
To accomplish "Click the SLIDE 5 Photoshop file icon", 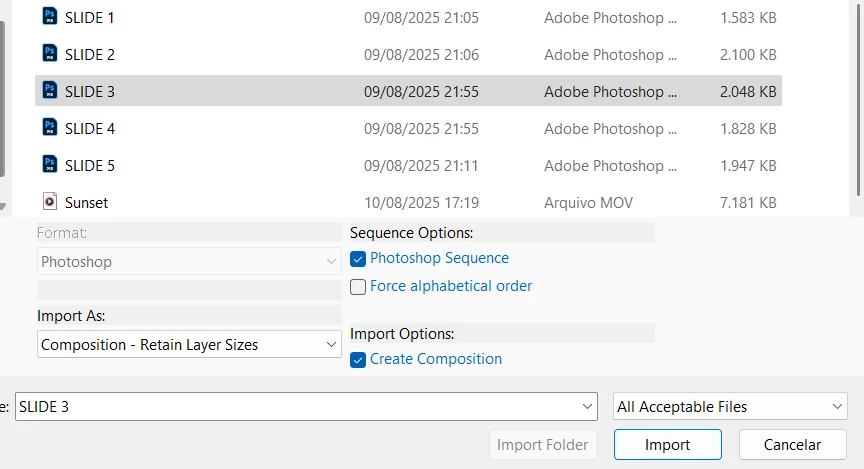I will (50, 165).
